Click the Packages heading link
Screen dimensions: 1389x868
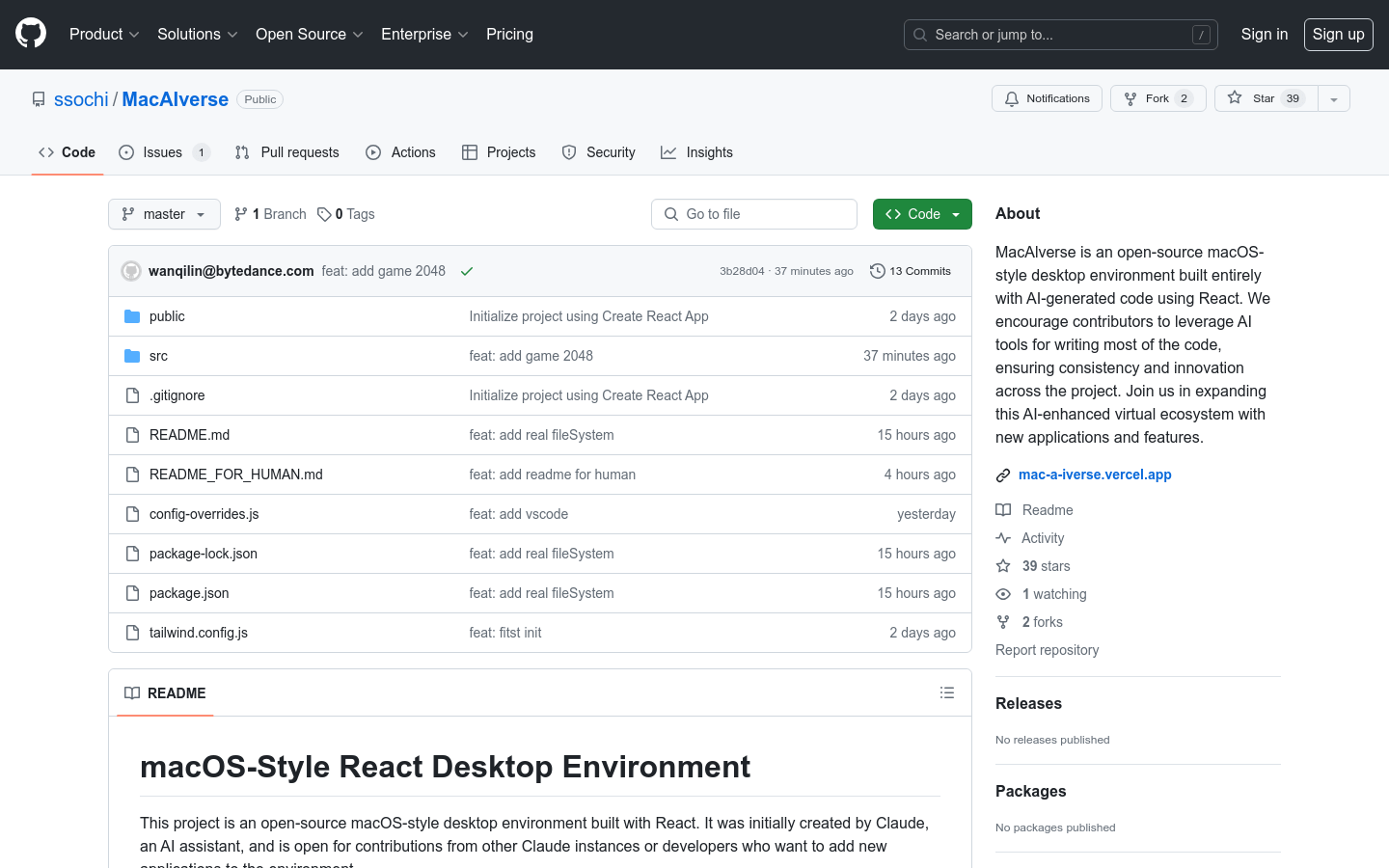click(1030, 792)
